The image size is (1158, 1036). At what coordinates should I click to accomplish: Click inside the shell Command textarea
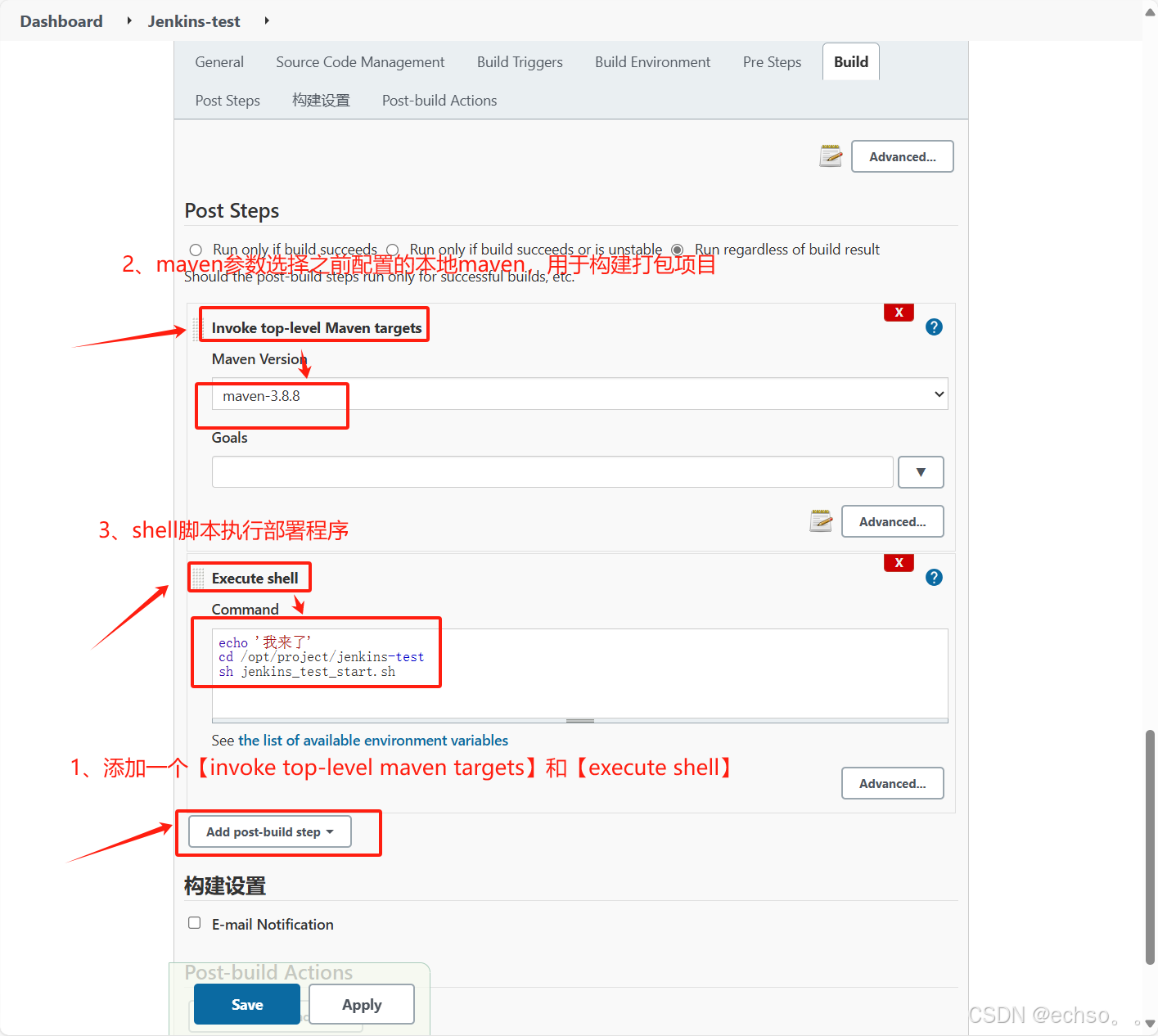[x=579, y=673]
